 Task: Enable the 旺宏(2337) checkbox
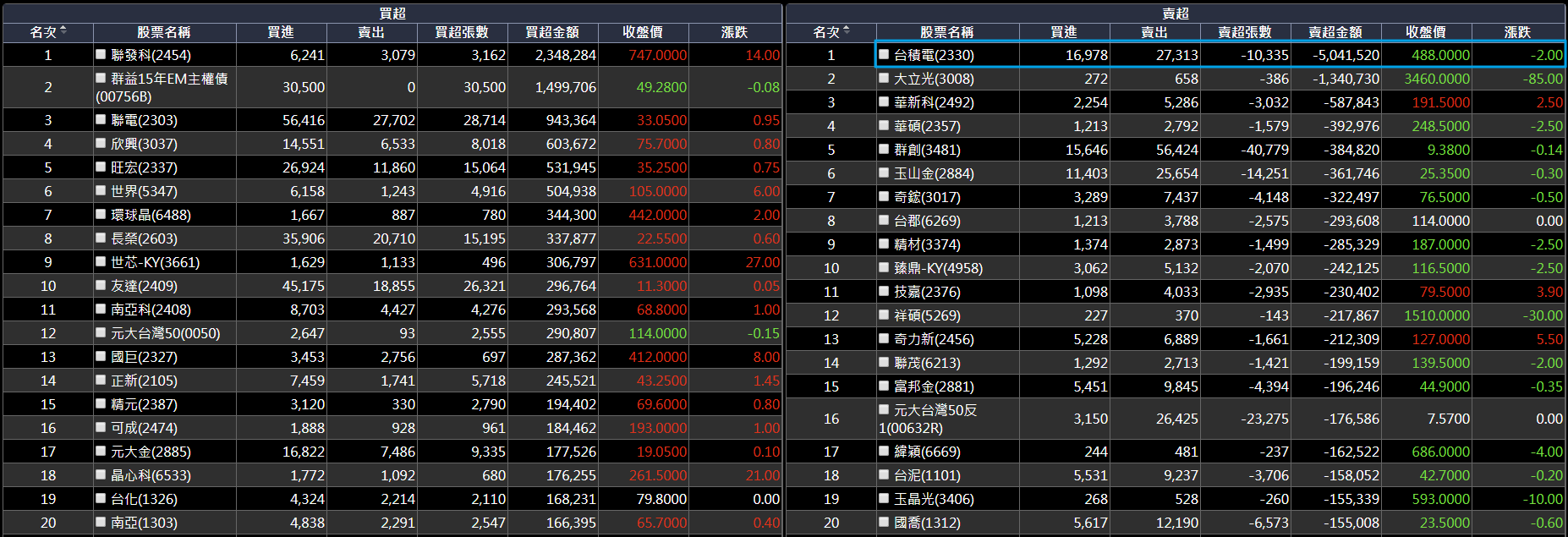point(101,167)
